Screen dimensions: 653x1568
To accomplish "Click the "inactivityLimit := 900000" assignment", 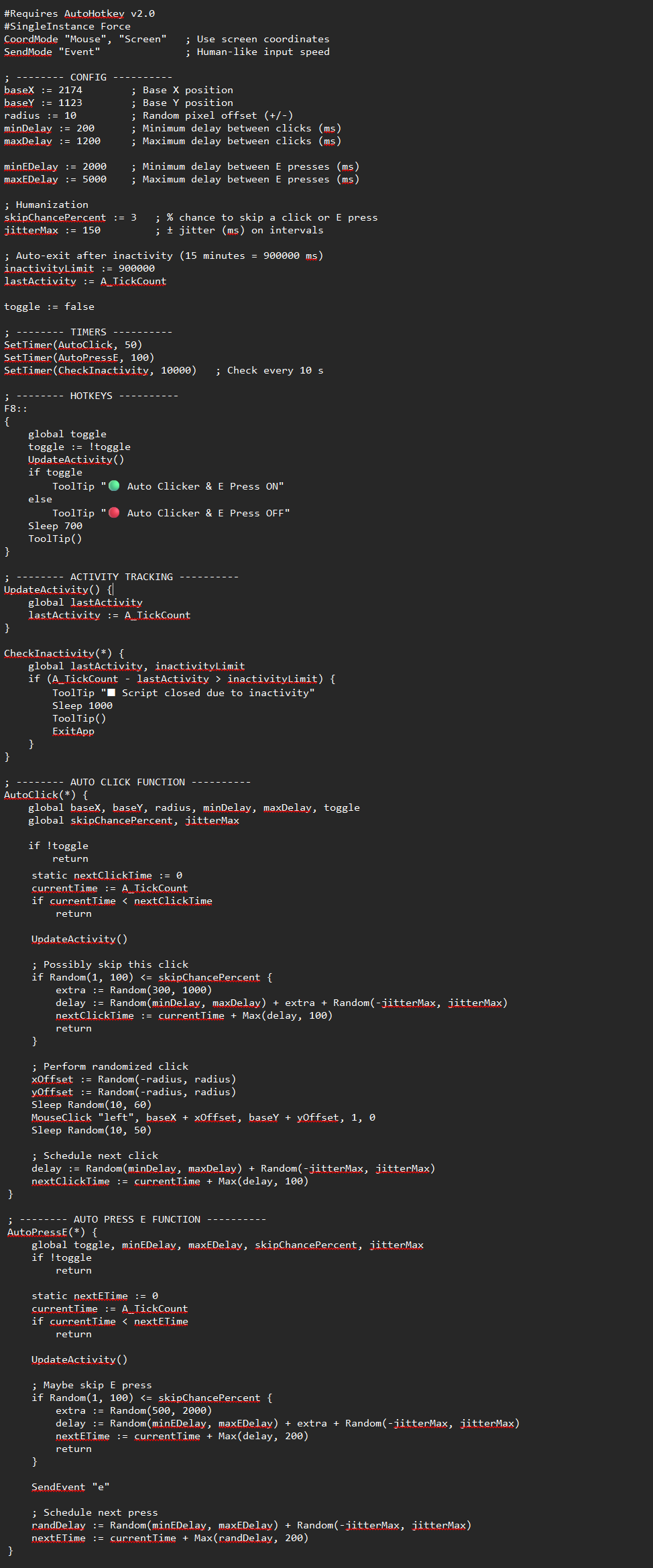I will coord(79,268).
